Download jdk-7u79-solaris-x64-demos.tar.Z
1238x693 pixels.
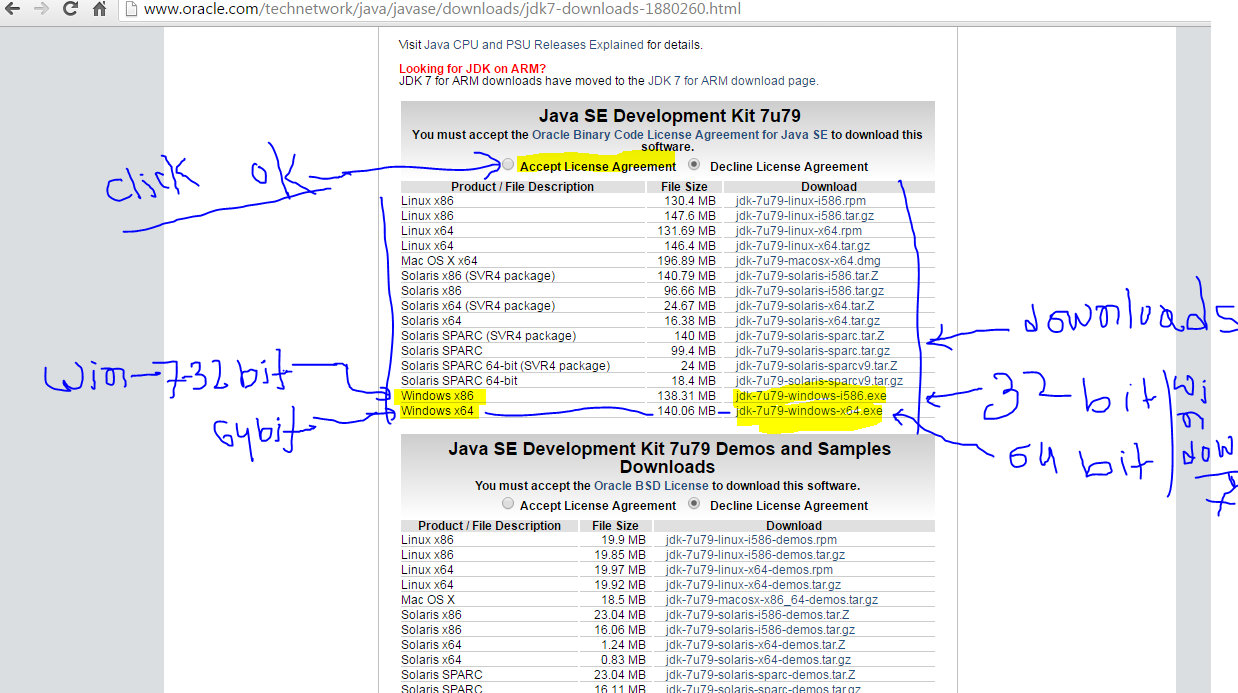(x=755, y=645)
